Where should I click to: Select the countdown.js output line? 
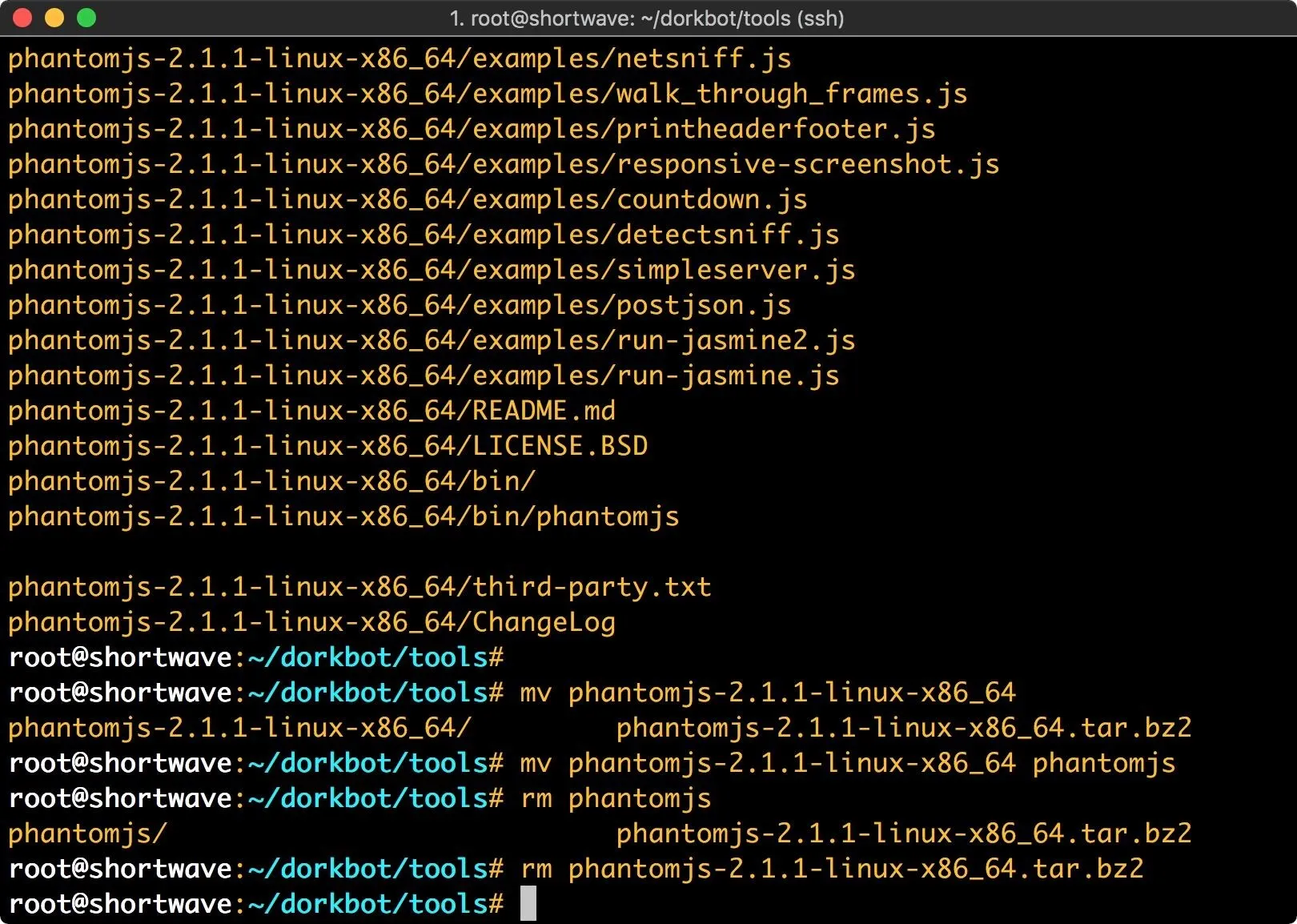point(408,199)
